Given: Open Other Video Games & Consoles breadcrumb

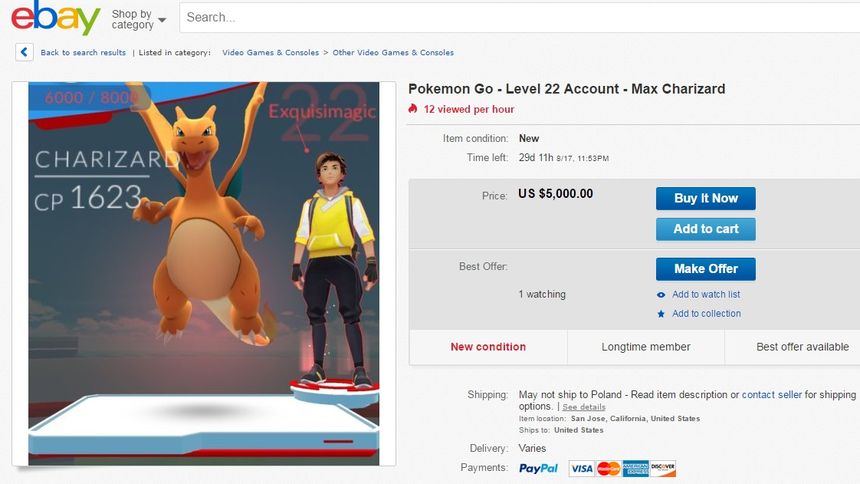Looking at the screenshot, I should [393, 53].
